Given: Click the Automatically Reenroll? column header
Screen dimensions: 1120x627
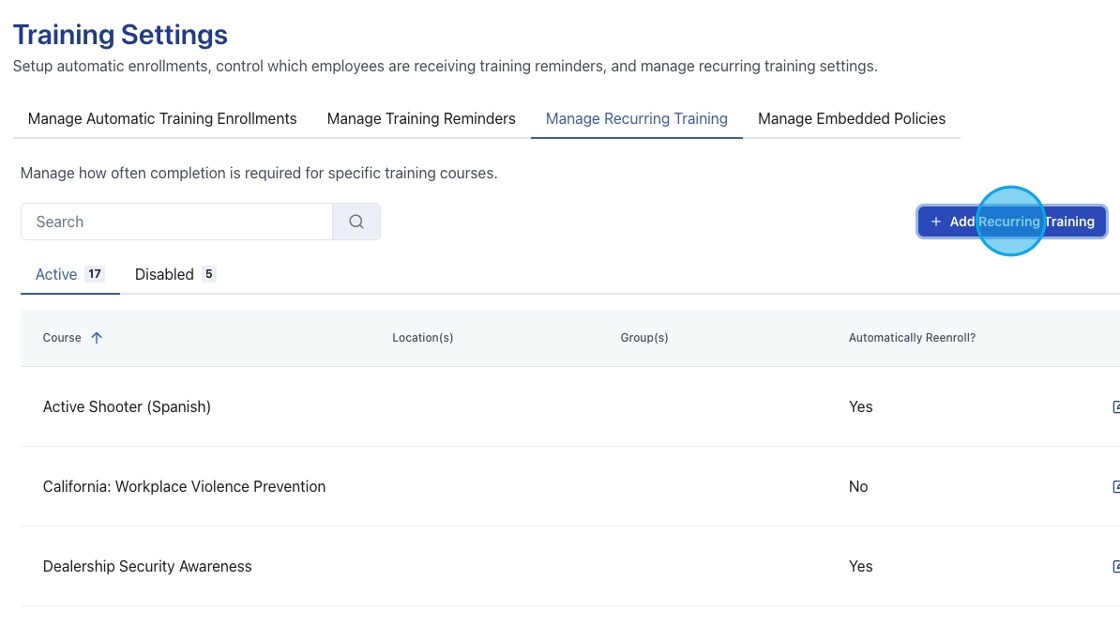Looking at the screenshot, I should [x=912, y=338].
